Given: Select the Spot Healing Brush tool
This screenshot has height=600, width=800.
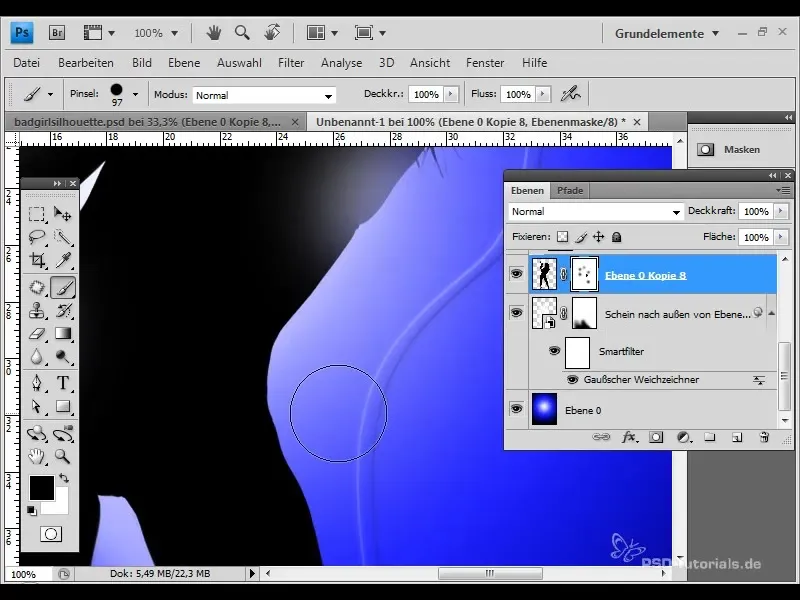Looking at the screenshot, I should pos(37,287).
